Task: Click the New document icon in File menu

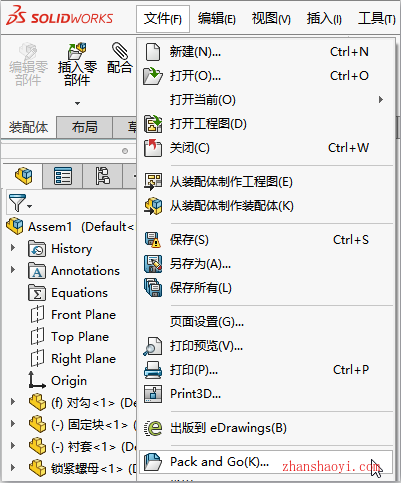Action: (153, 52)
